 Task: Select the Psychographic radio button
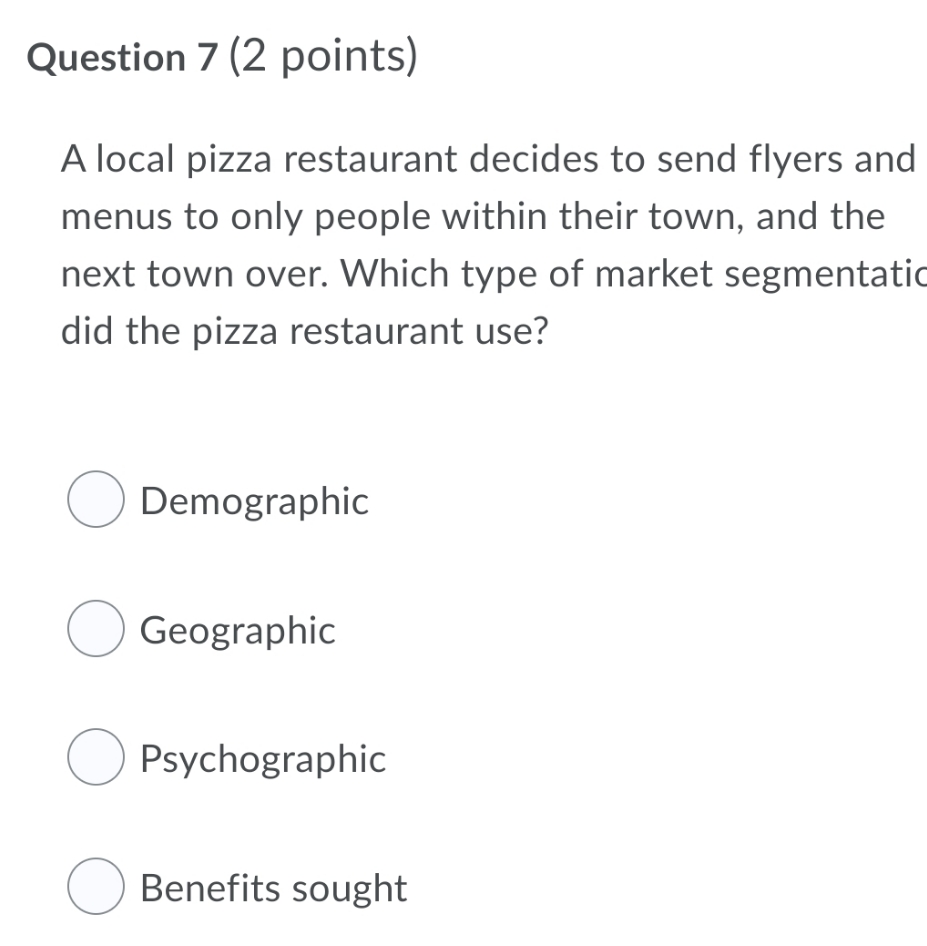pos(95,759)
